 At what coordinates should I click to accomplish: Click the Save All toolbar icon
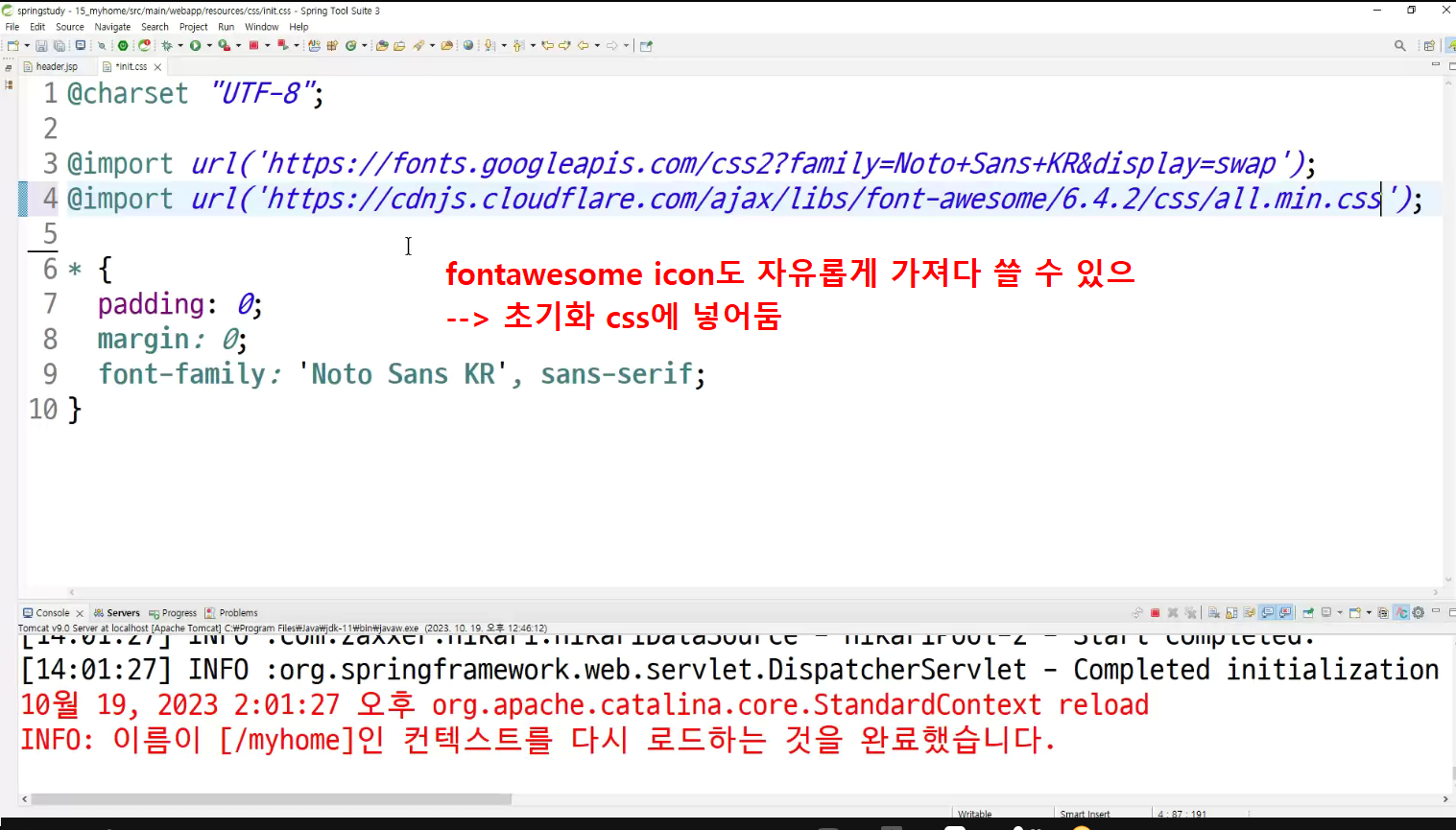pos(60,45)
